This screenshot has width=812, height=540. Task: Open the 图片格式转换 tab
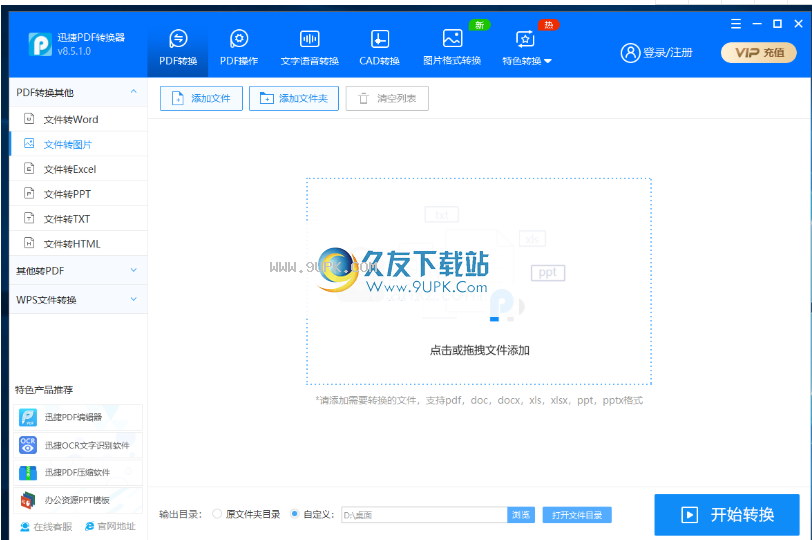pyautogui.click(x=452, y=48)
